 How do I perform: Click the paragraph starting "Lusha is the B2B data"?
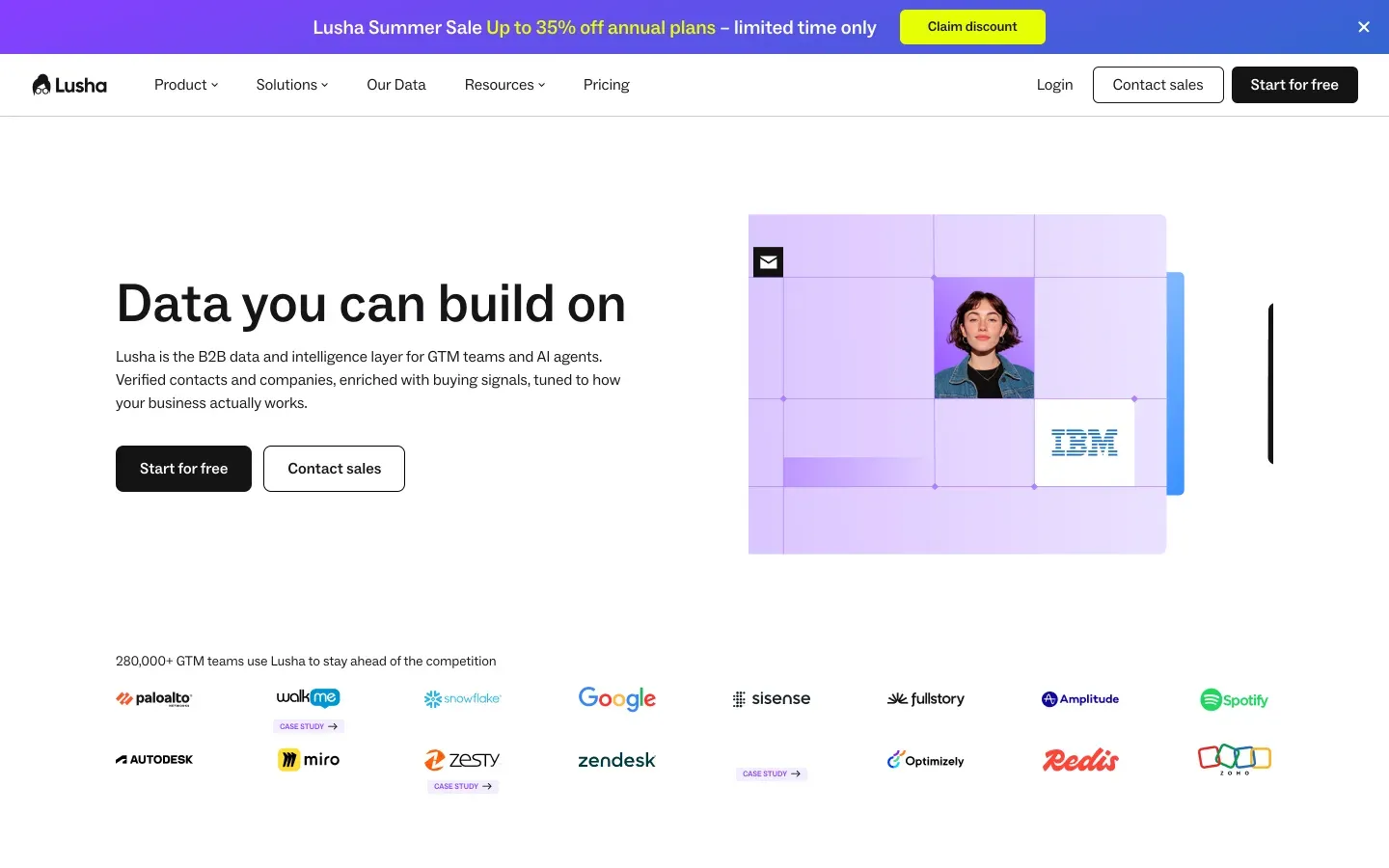[x=368, y=380]
